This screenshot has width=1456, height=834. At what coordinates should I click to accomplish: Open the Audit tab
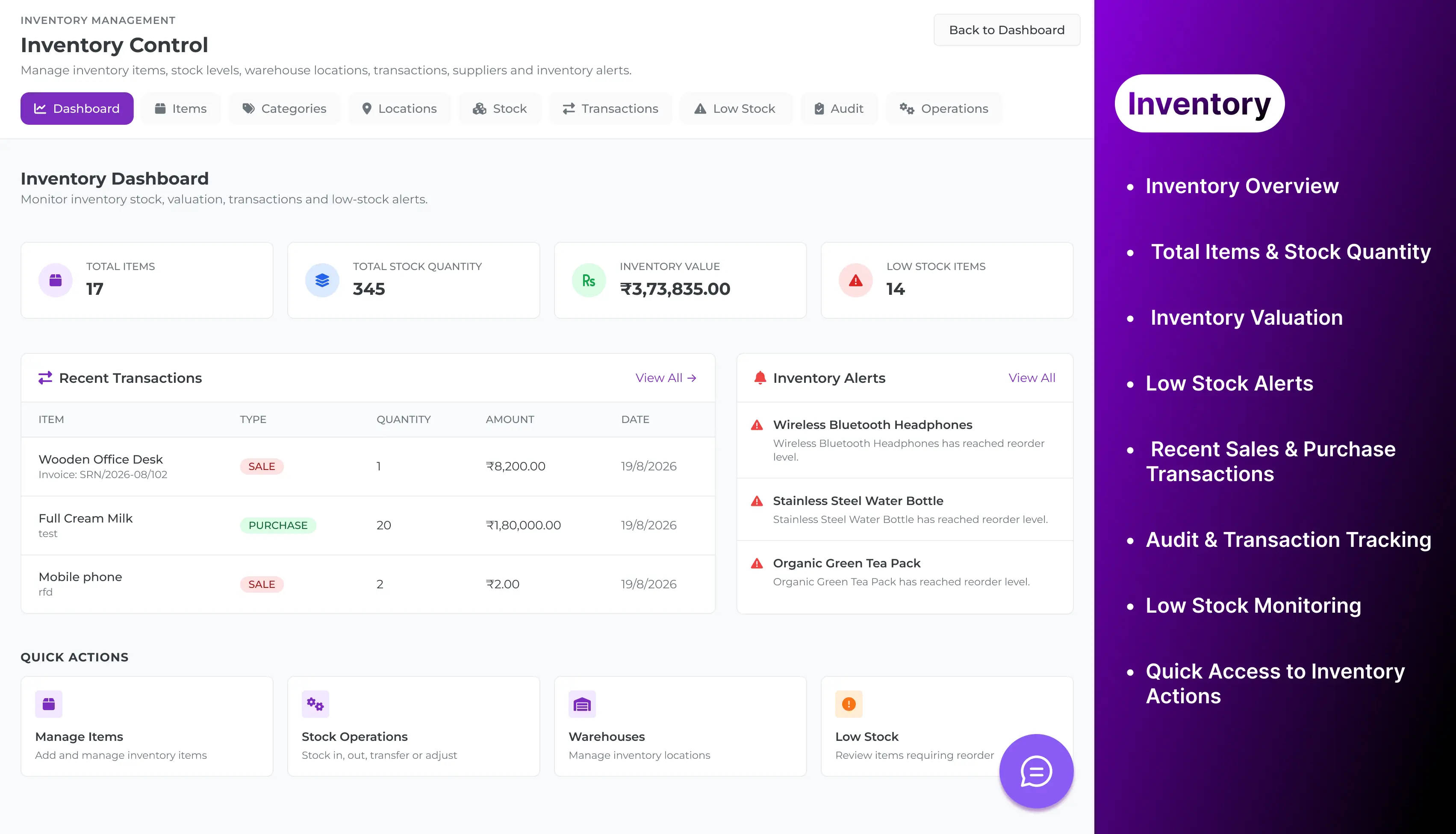839,108
